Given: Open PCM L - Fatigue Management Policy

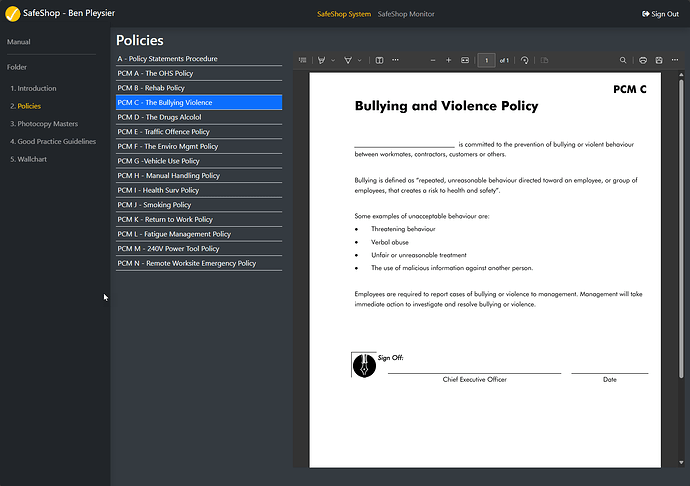Looking at the screenshot, I should click(199, 234).
